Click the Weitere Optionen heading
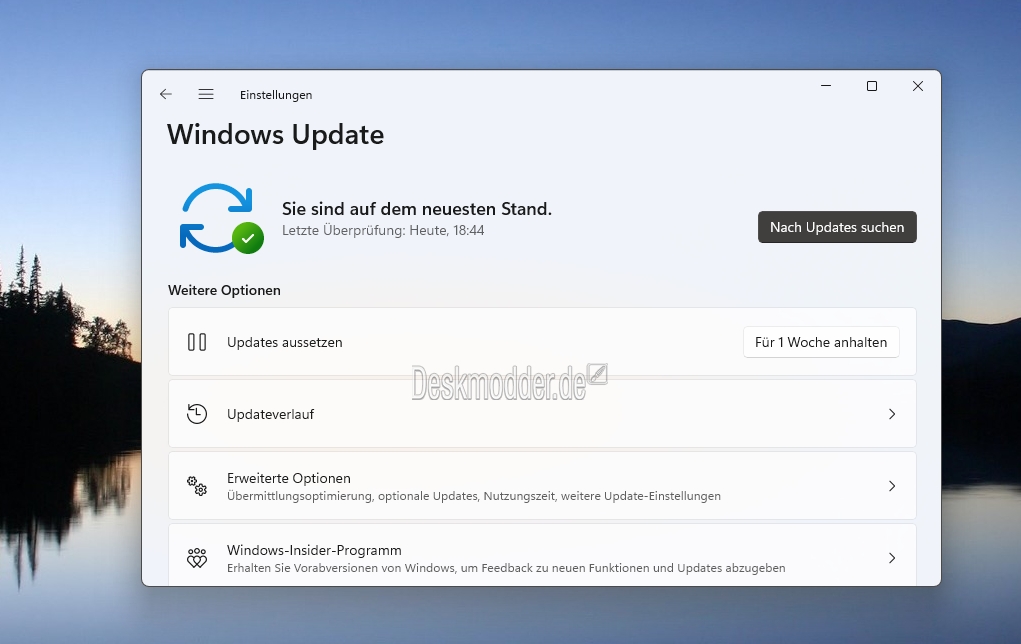The image size is (1021, 644). [x=224, y=290]
